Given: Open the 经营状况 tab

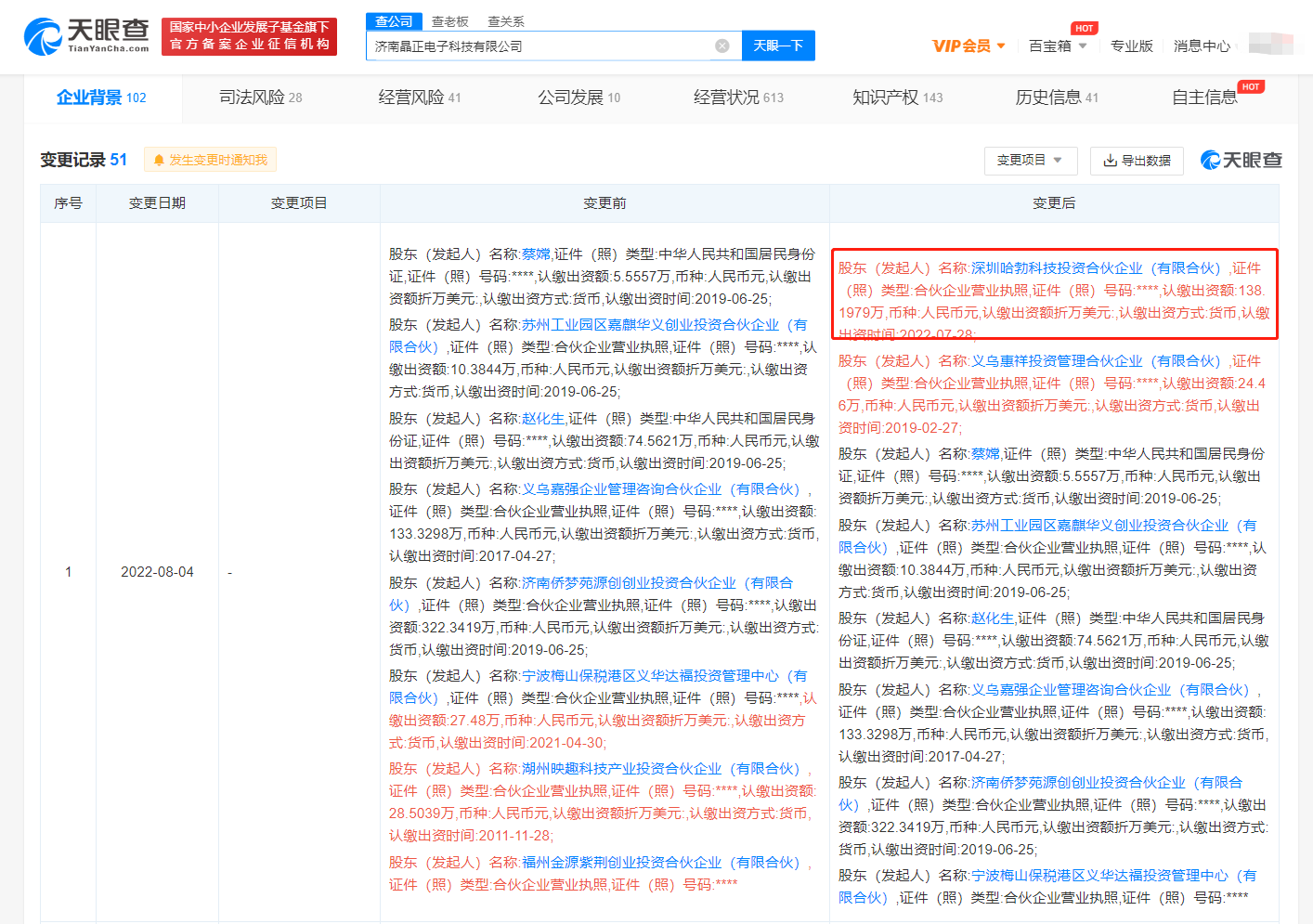Looking at the screenshot, I should 738,98.
